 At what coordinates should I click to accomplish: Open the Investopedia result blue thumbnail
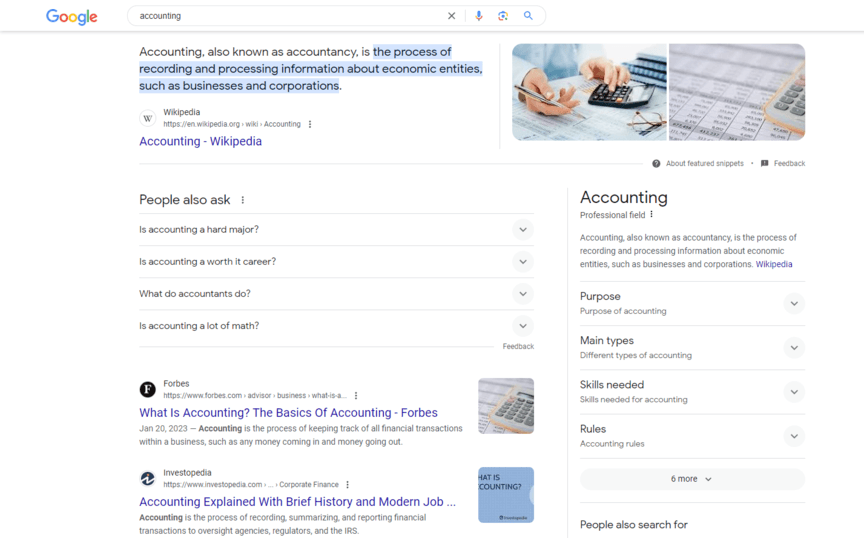coord(506,495)
